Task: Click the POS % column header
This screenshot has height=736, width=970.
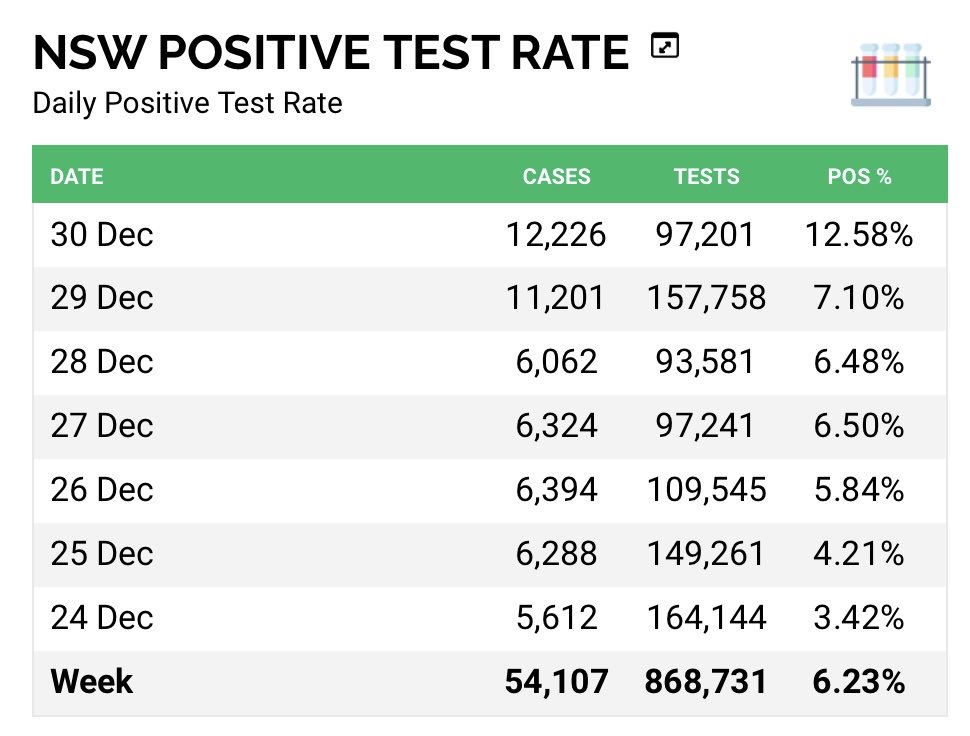Action: [859, 176]
